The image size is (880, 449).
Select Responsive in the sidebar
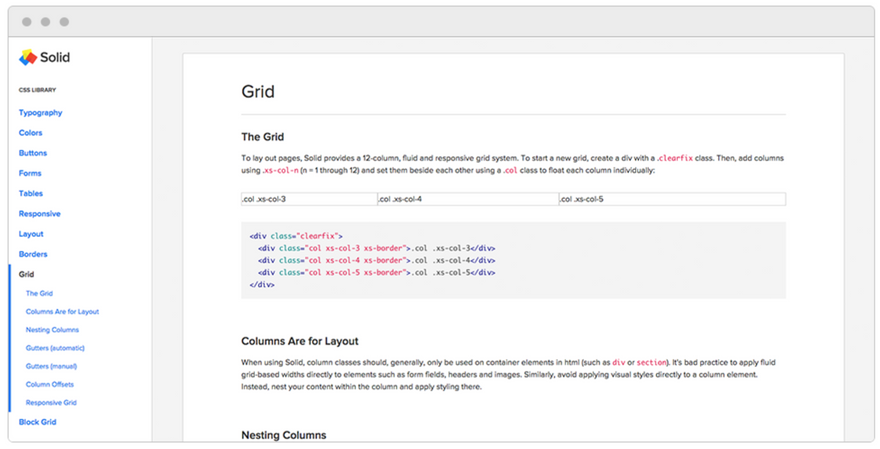click(x=39, y=214)
